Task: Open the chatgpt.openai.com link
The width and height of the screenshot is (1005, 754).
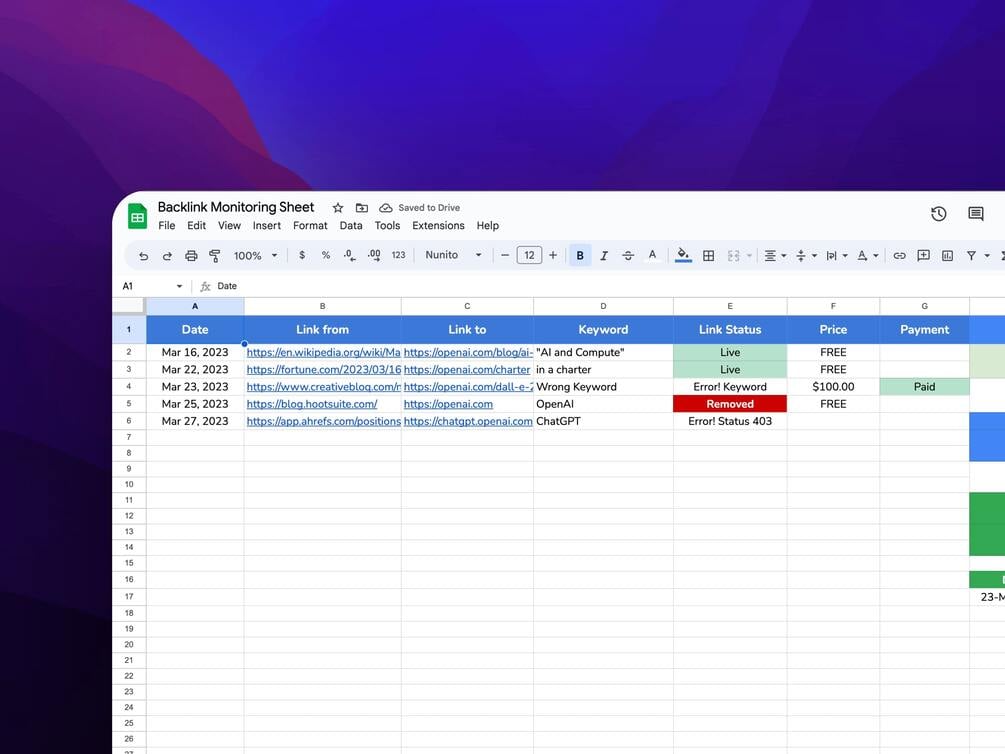Action: click(x=468, y=421)
